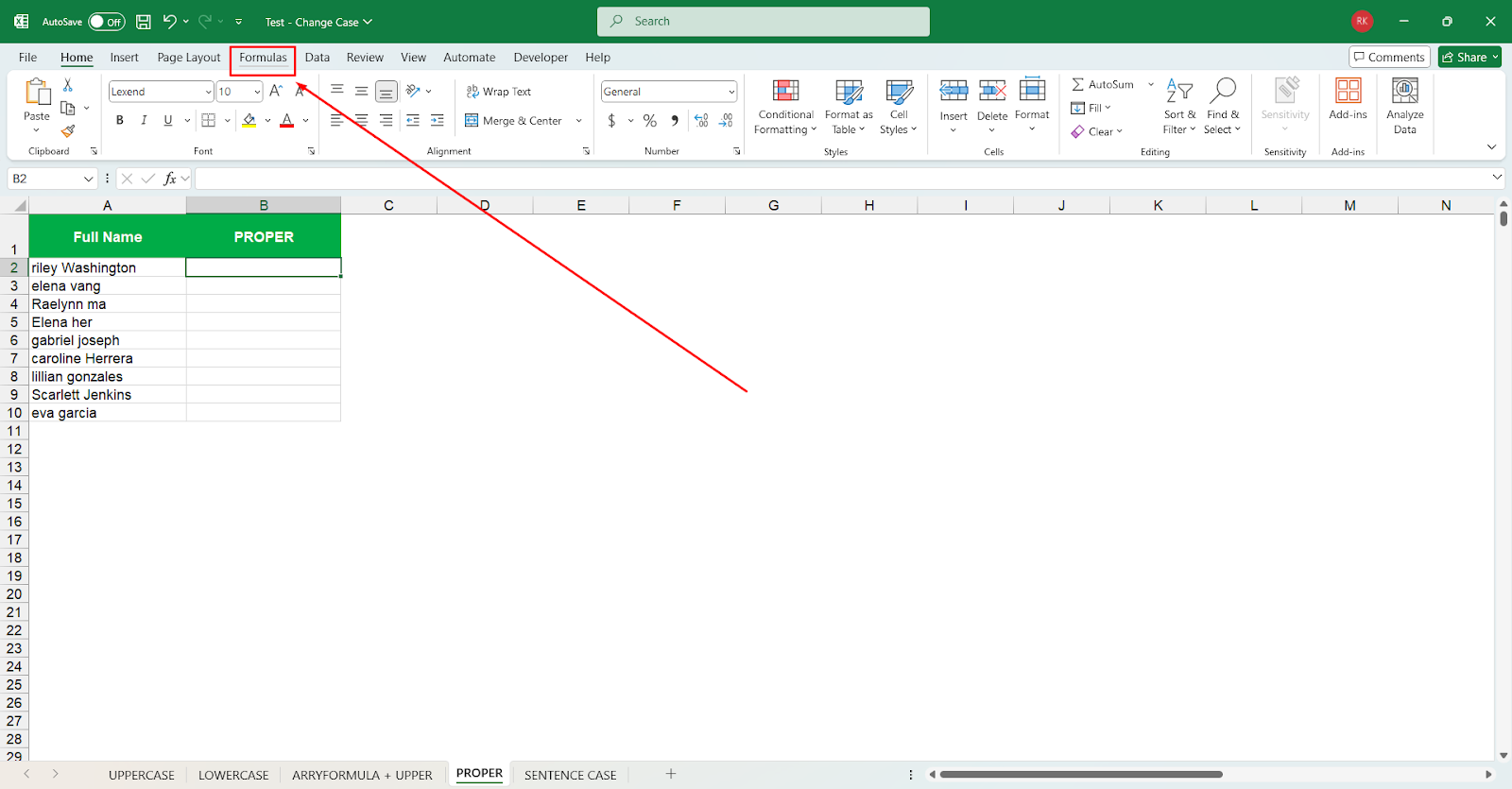
Task: Toggle Wrap Text
Action: [499, 92]
